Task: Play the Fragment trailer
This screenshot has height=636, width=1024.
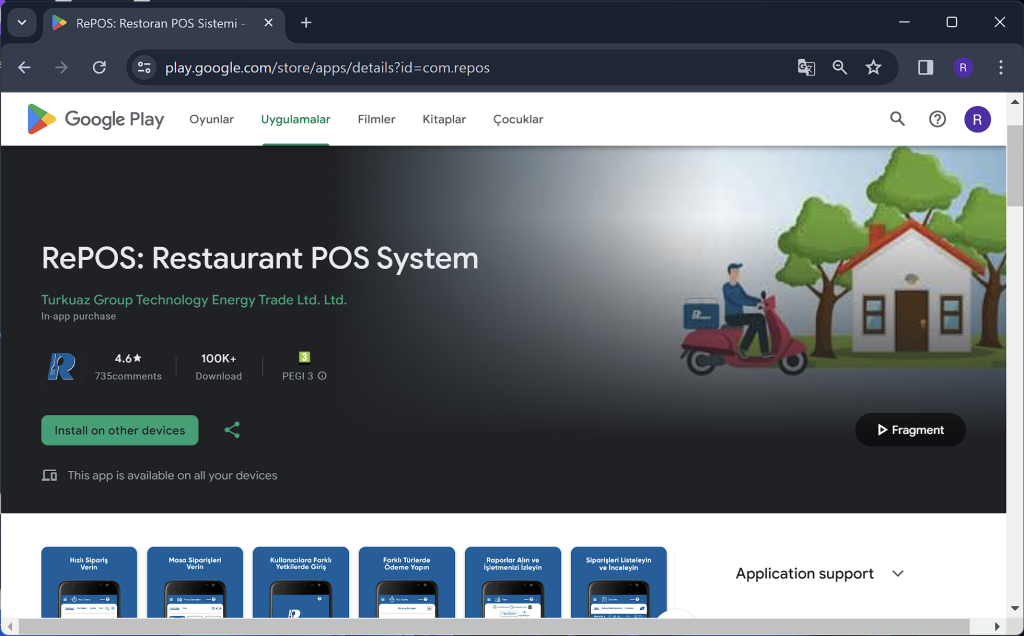Action: pyautogui.click(x=910, y=430)
